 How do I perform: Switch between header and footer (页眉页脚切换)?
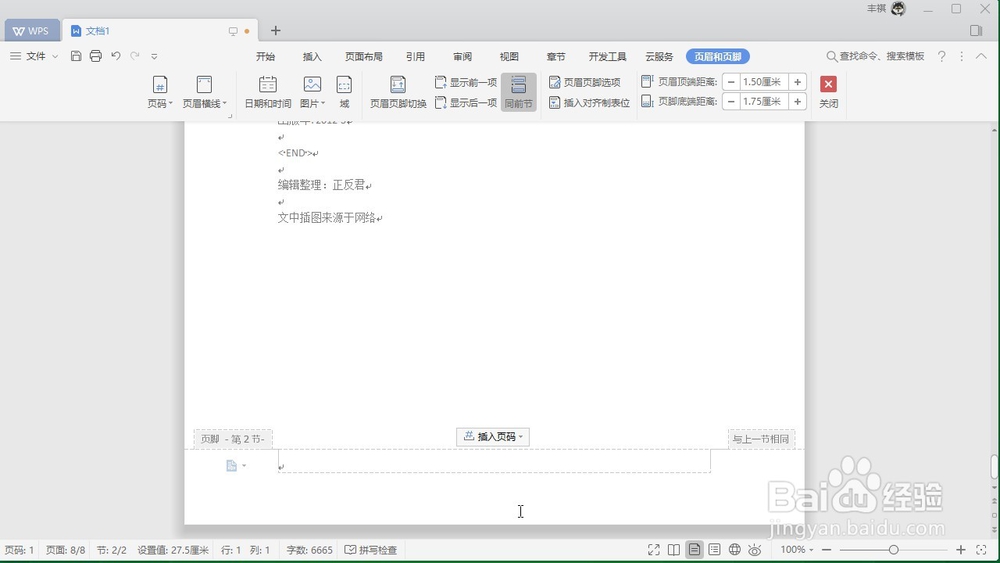click(x=398, y=92)
